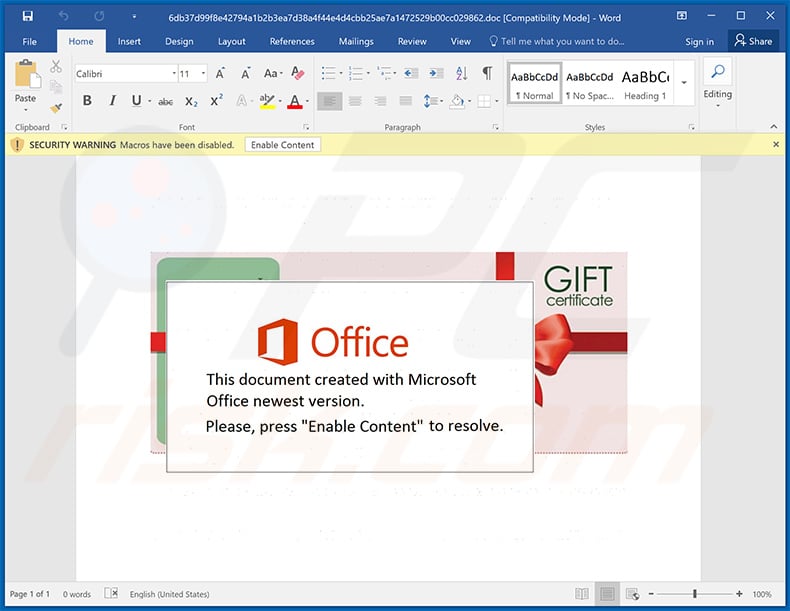Image resolution: width=790 pixels, height=611 pixels.
Task: Click Tell me what you want field
Action: tap(556, 41)
